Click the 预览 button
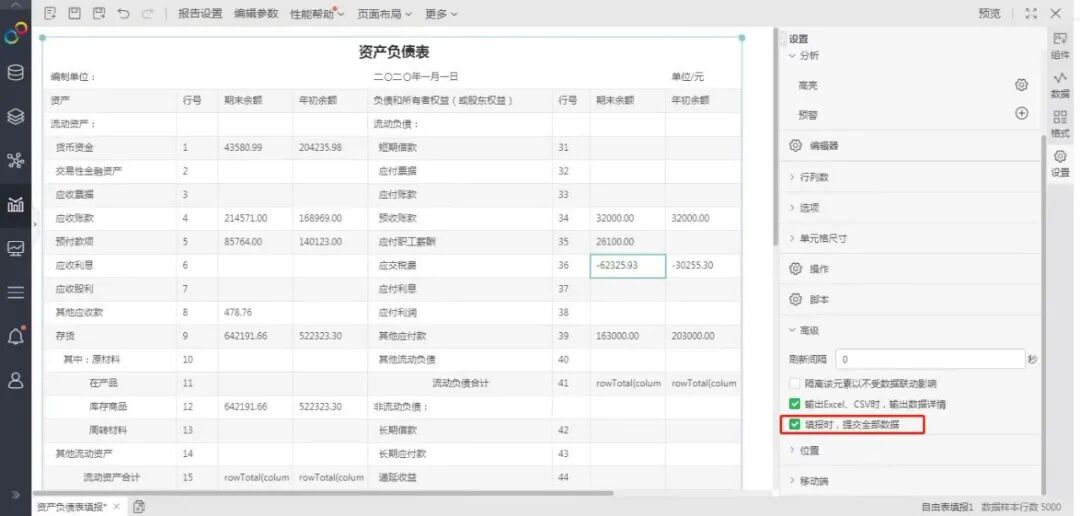 [989, 14]
